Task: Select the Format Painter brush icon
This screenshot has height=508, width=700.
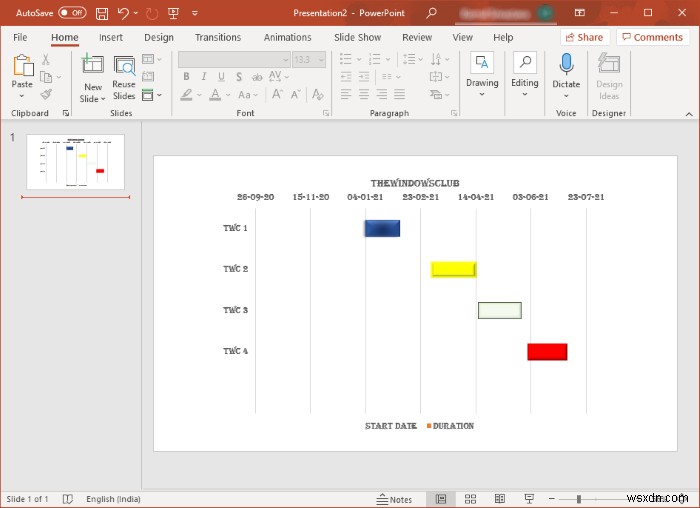Action: [x=46, y=94]
